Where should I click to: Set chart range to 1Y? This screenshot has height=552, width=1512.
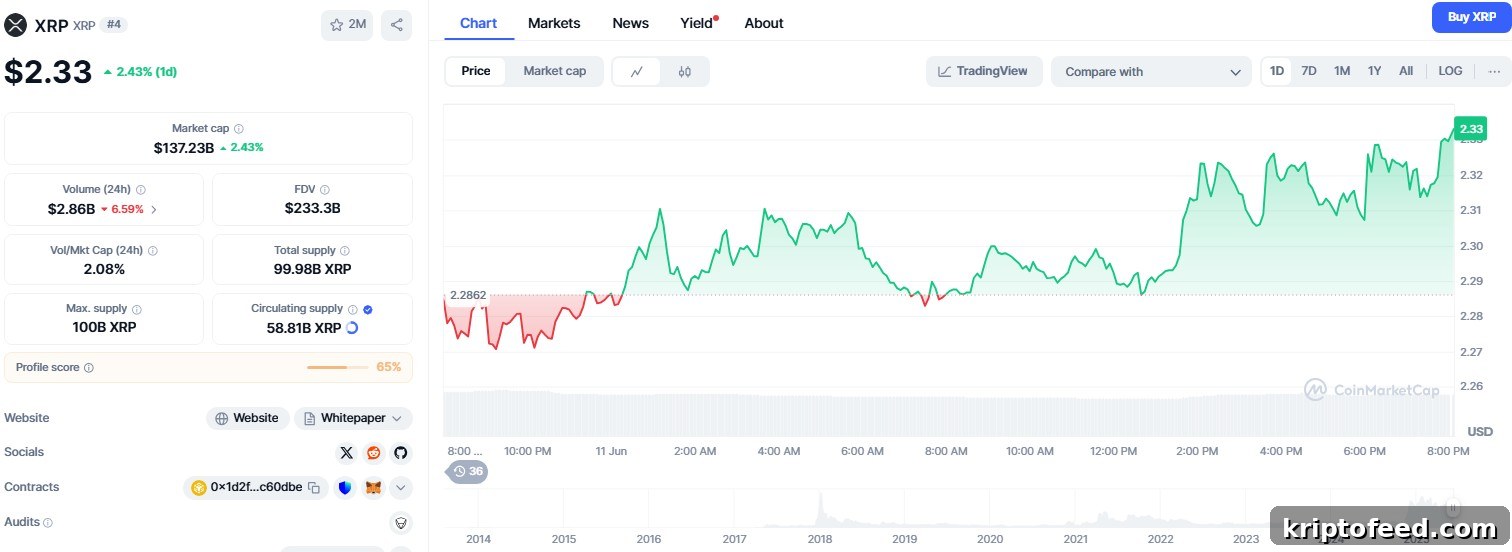[x=1374, y=71]
